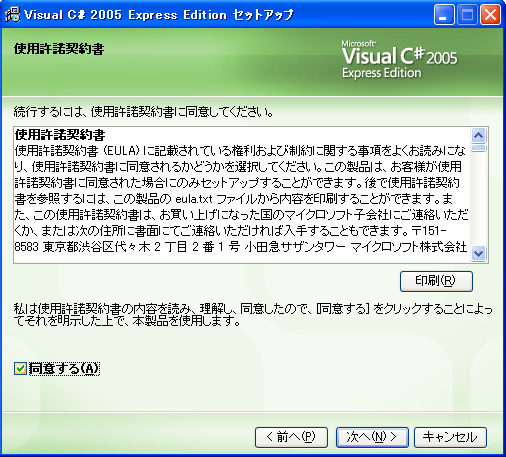Click inside the license agreement text box

click(x=242, y=195)
